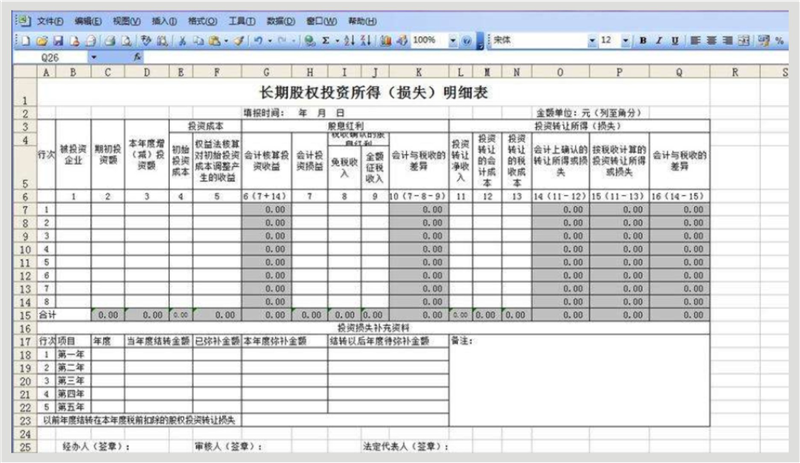Open the 插入(I) menu
This screenshot has height=463, width=800.
pos(164,21)
